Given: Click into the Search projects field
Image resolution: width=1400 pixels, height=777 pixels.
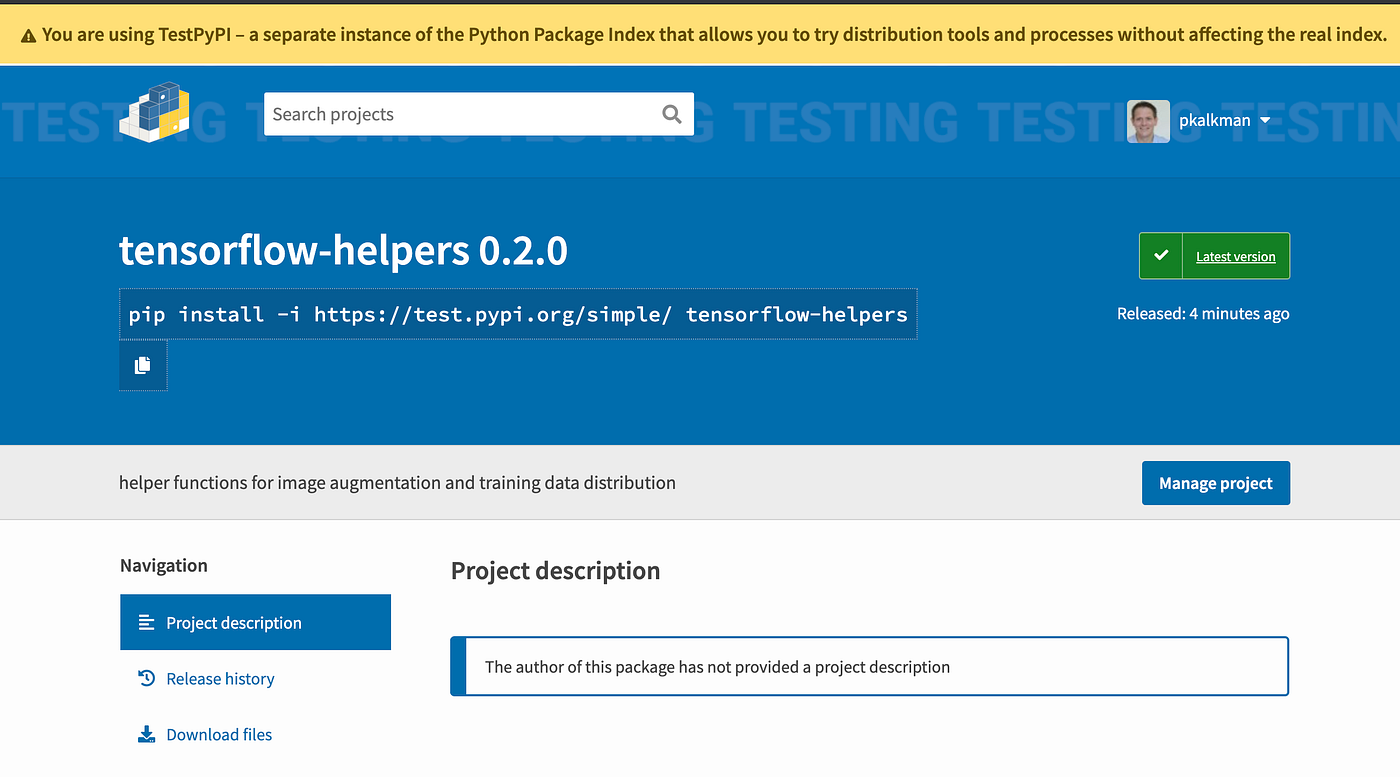Looking at the screenshot, I should point(460,114).
